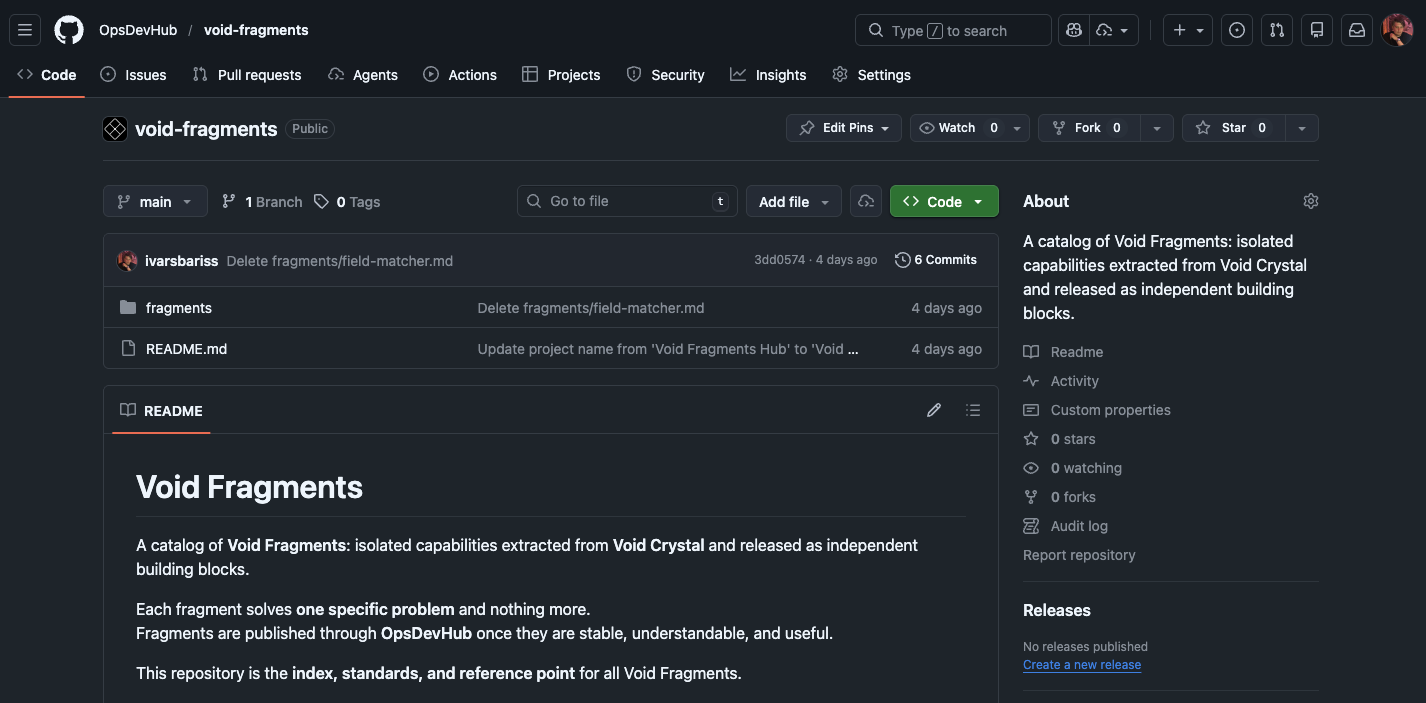This screenshot has height=703, width=1426.
Task: Open the Pull requests tab
Action: coord(246,75)
